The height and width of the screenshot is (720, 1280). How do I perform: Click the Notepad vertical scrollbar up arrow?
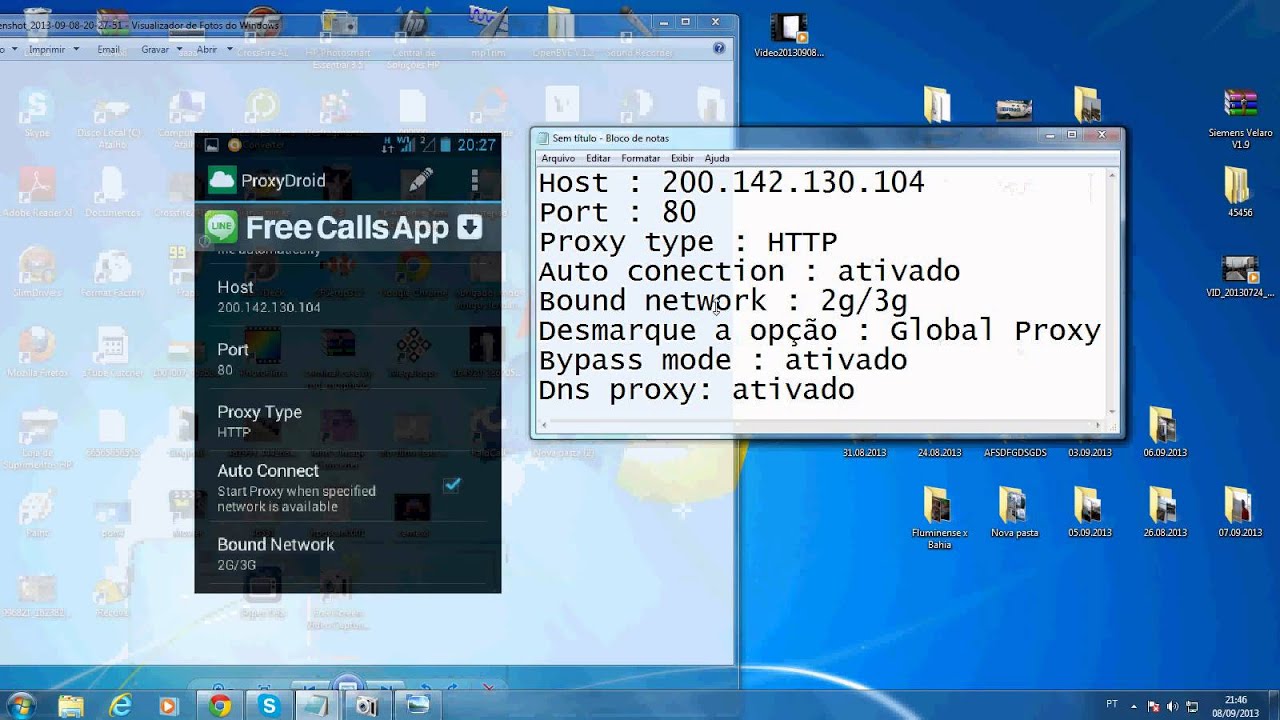(1111, 176)
